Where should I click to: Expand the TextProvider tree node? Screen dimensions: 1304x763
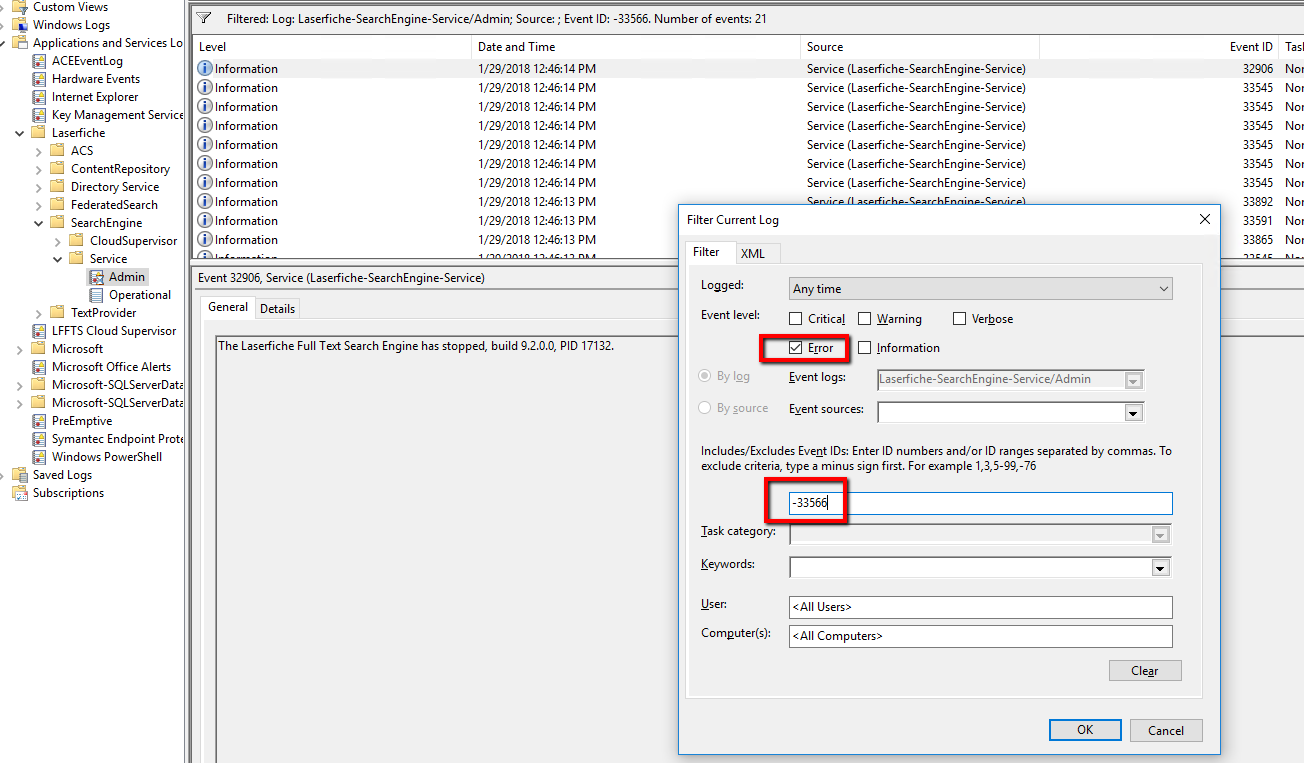click(x=40, y=313)
